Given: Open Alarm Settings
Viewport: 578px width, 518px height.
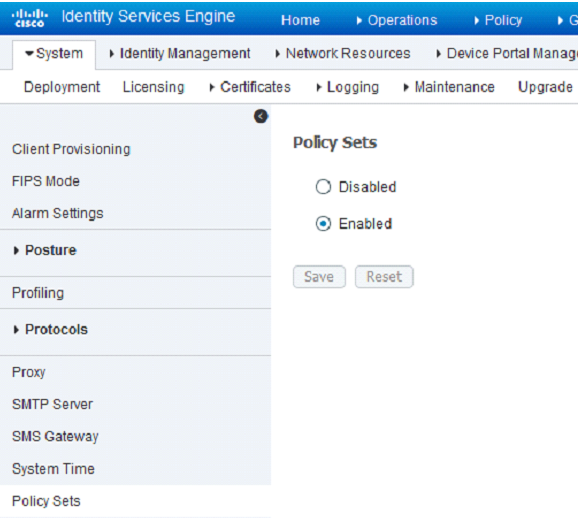Looking at the screenshot, I should pos(58,213).
